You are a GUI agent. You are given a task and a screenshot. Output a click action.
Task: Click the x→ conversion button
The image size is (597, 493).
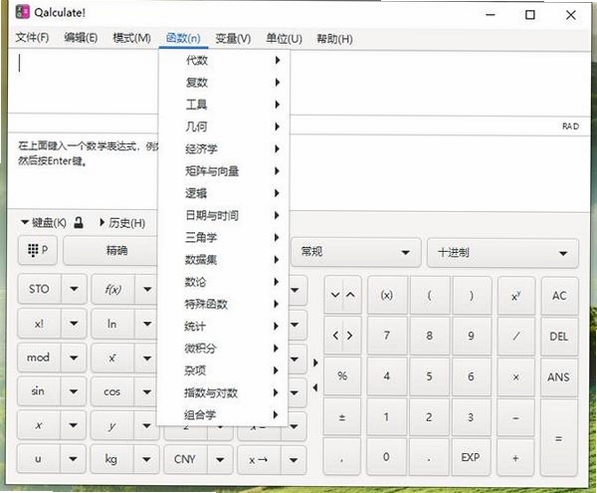click(x=259, y=460)
